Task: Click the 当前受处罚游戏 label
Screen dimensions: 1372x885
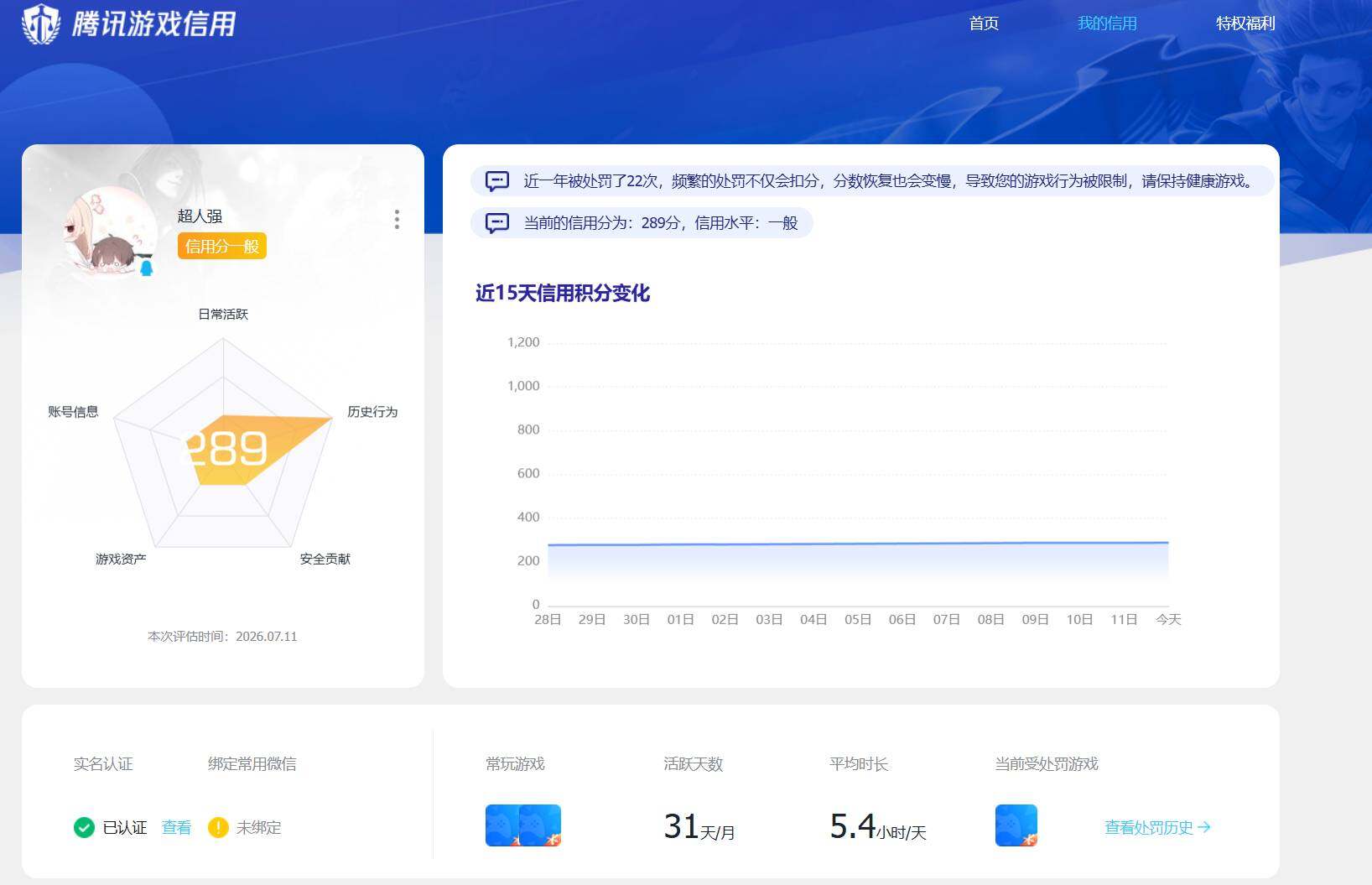Action: click(x=1046, y=764)
